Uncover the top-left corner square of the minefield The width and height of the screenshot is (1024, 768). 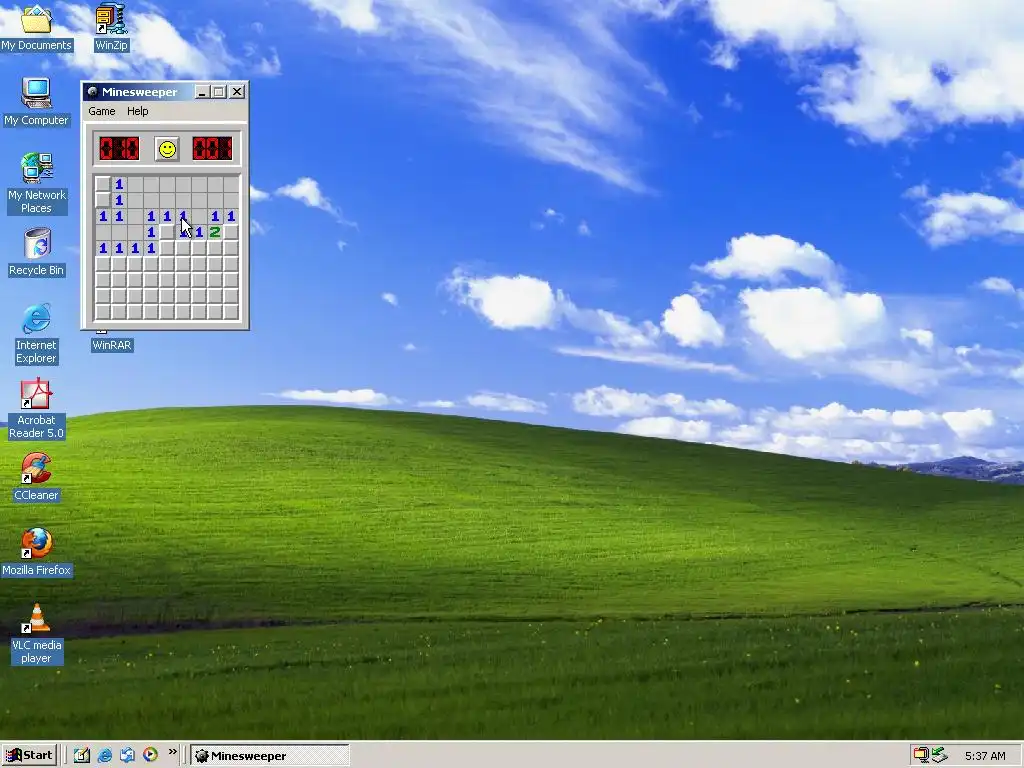pos(103,184)
